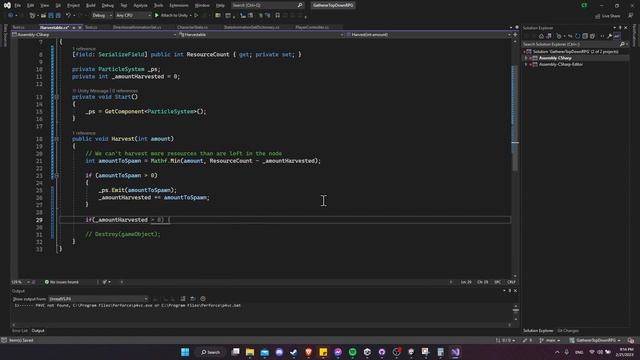Start debugging with Attach to Unity

point(171,16)
